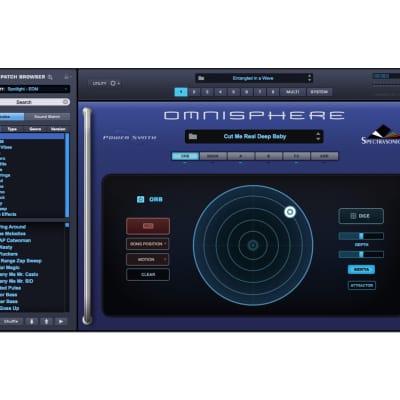The height and width of the screenshot is (400, 400).
Task: Switch to the ORB page tab
Action: point(185,156)
